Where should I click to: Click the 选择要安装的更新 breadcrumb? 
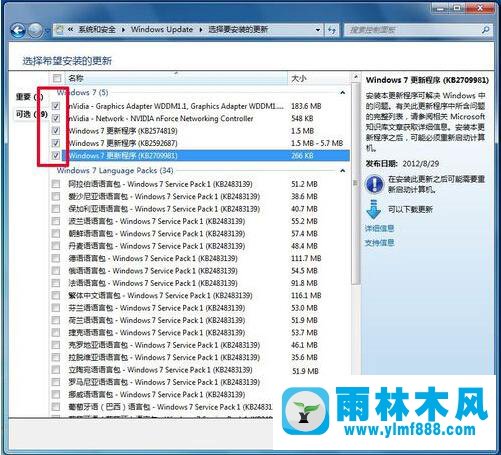coord(238,30)
